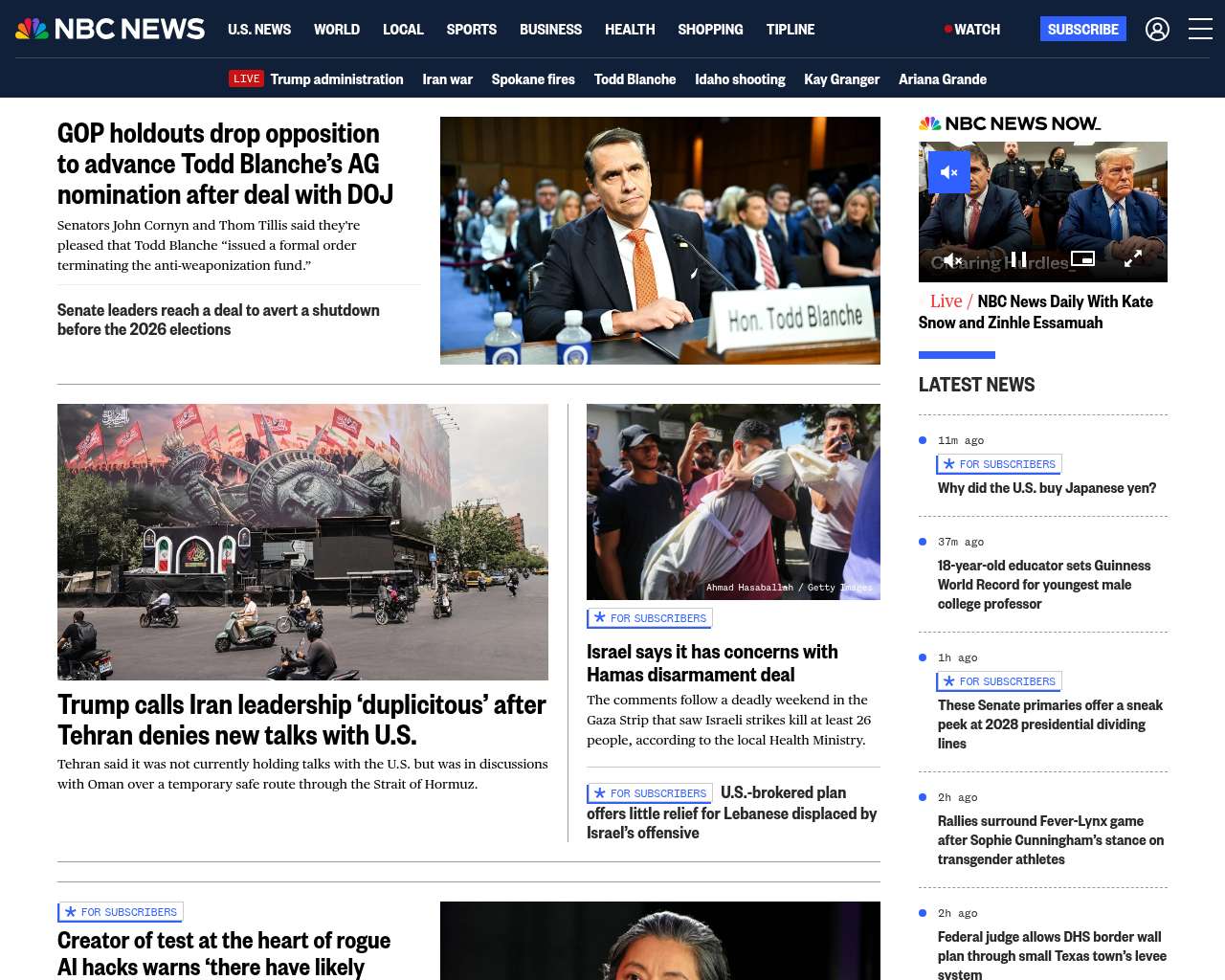Read the GOP holdouts Todd Blanche AG nomination headline

(226, 164)
